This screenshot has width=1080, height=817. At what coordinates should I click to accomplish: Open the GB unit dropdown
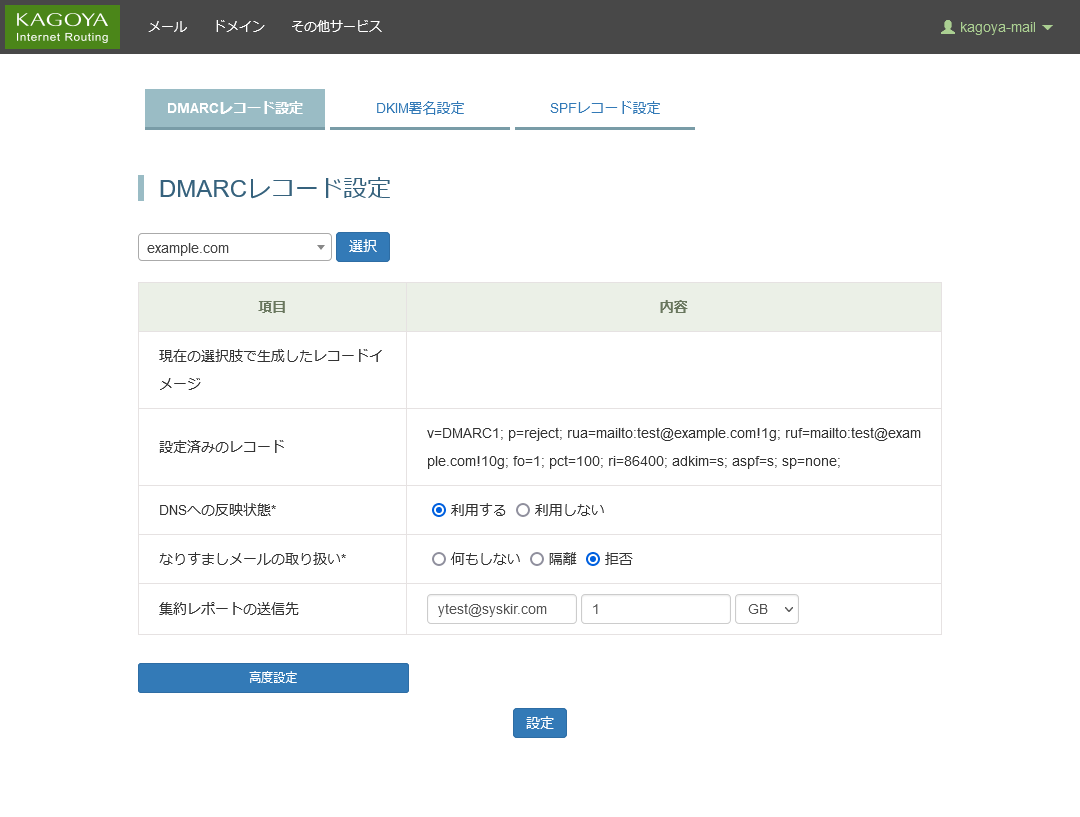click(x=767, y=609)
